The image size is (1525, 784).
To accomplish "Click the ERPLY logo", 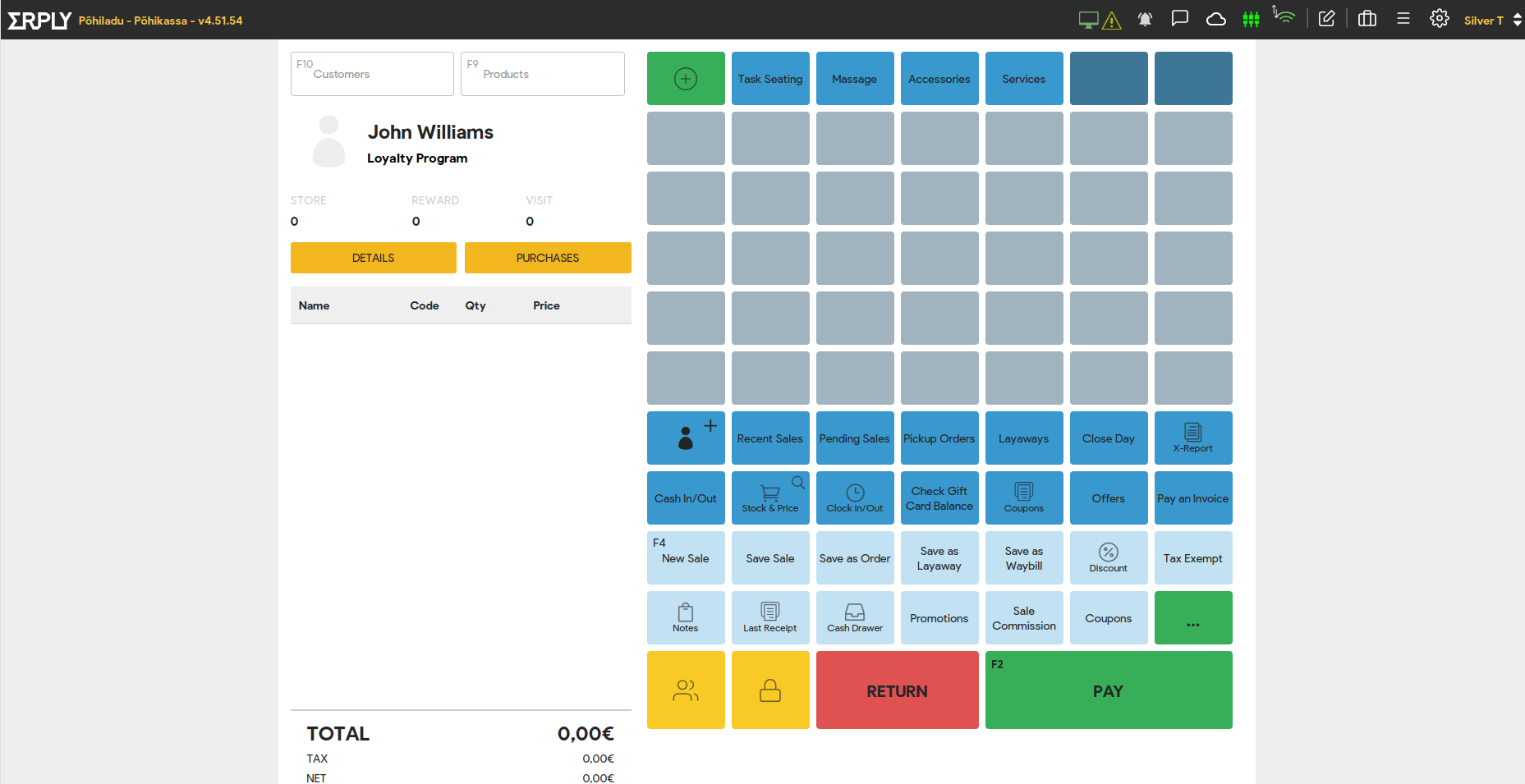I will (x=39, y=21).
